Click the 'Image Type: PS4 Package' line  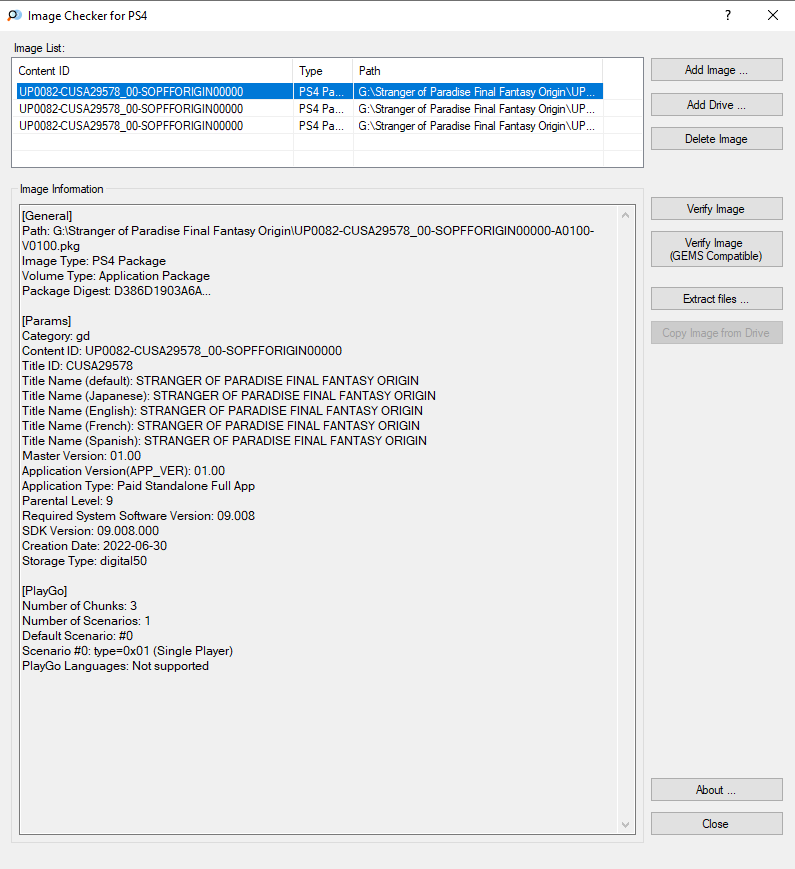tap(94, 260)
